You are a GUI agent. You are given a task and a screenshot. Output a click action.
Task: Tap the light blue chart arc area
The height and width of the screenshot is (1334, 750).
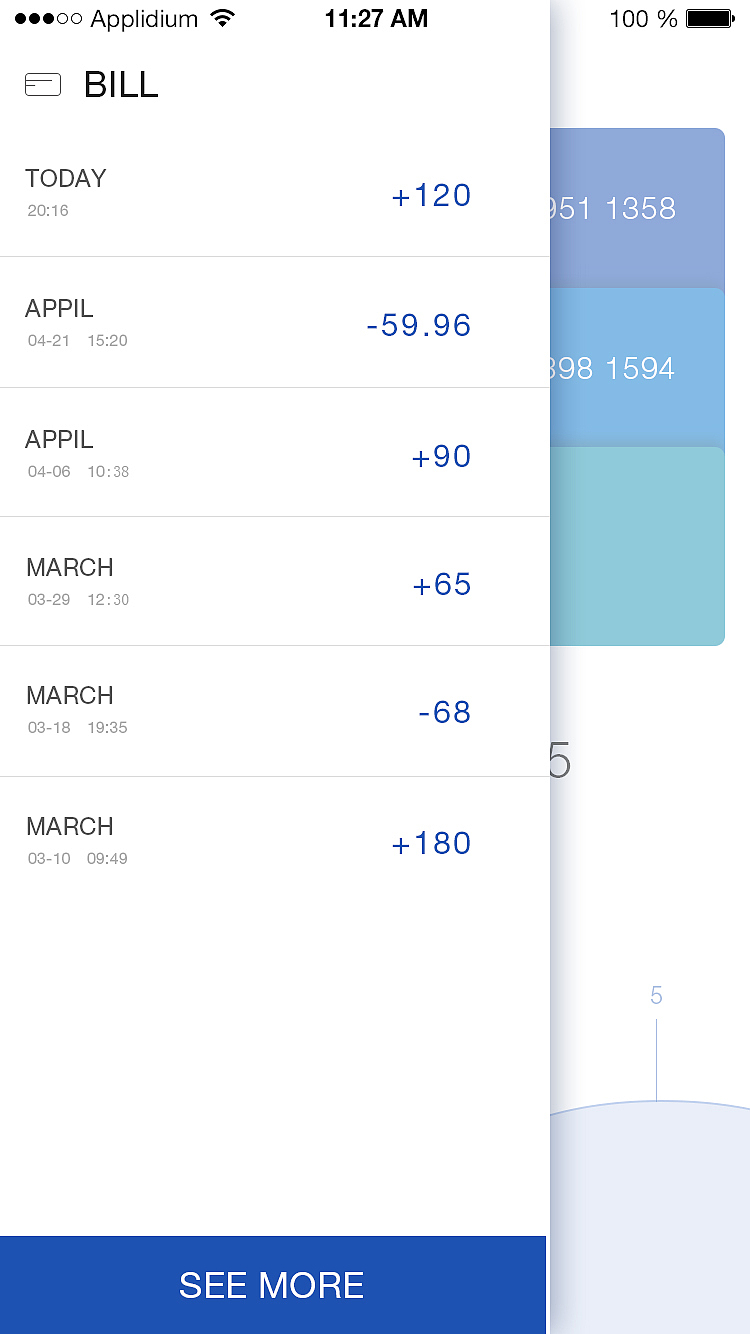tap(650, 1220)
